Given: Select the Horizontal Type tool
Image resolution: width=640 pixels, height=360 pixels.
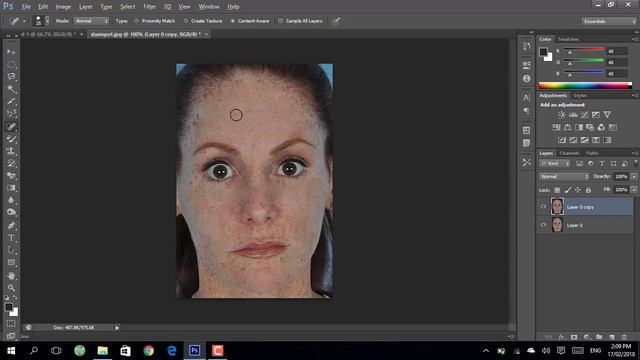Looking at the screenshot, I should (x=11, y=238).
